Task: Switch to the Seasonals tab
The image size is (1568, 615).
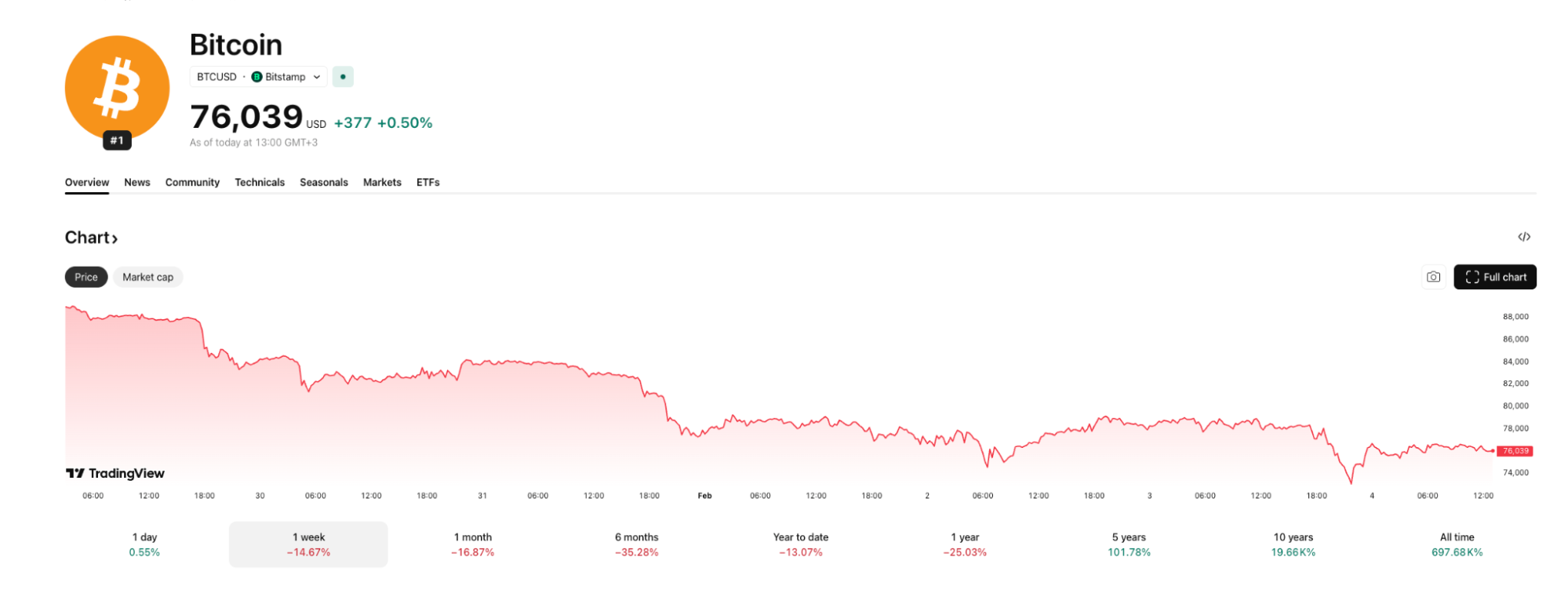Action: click(323, 182)
